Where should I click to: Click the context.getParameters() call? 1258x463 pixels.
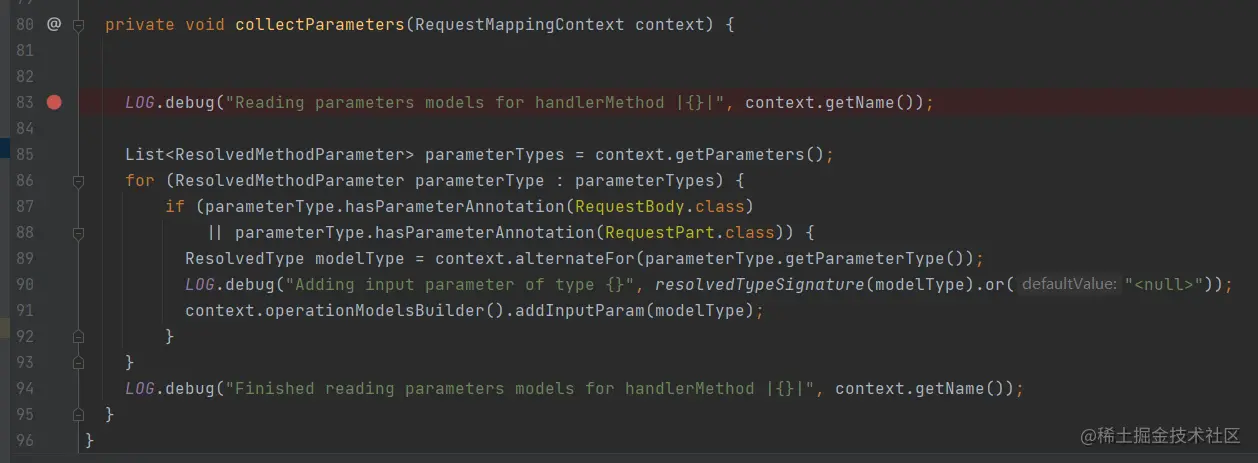point(710,154)
